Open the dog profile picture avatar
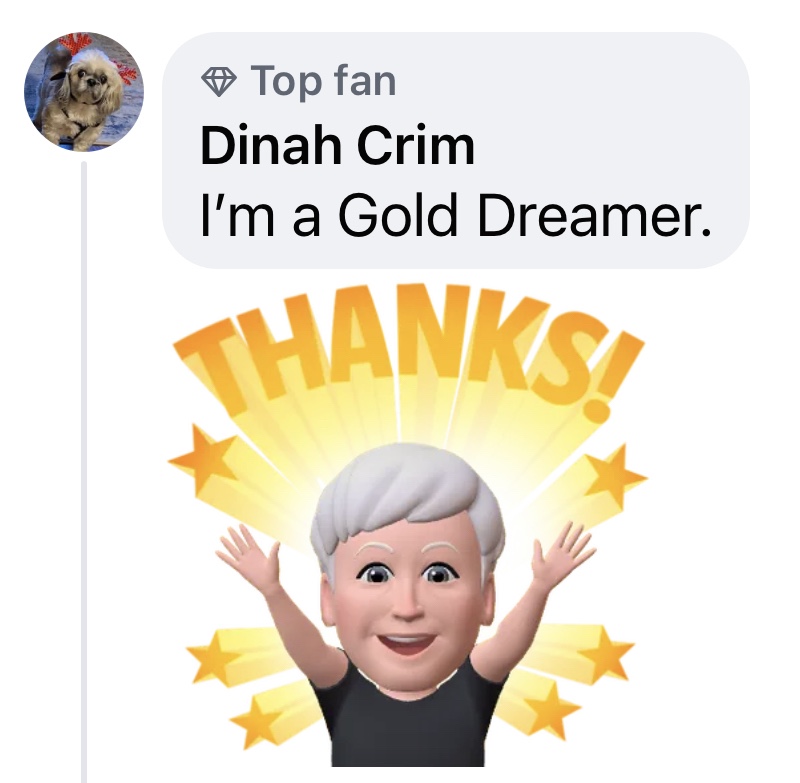 point(84,92)
